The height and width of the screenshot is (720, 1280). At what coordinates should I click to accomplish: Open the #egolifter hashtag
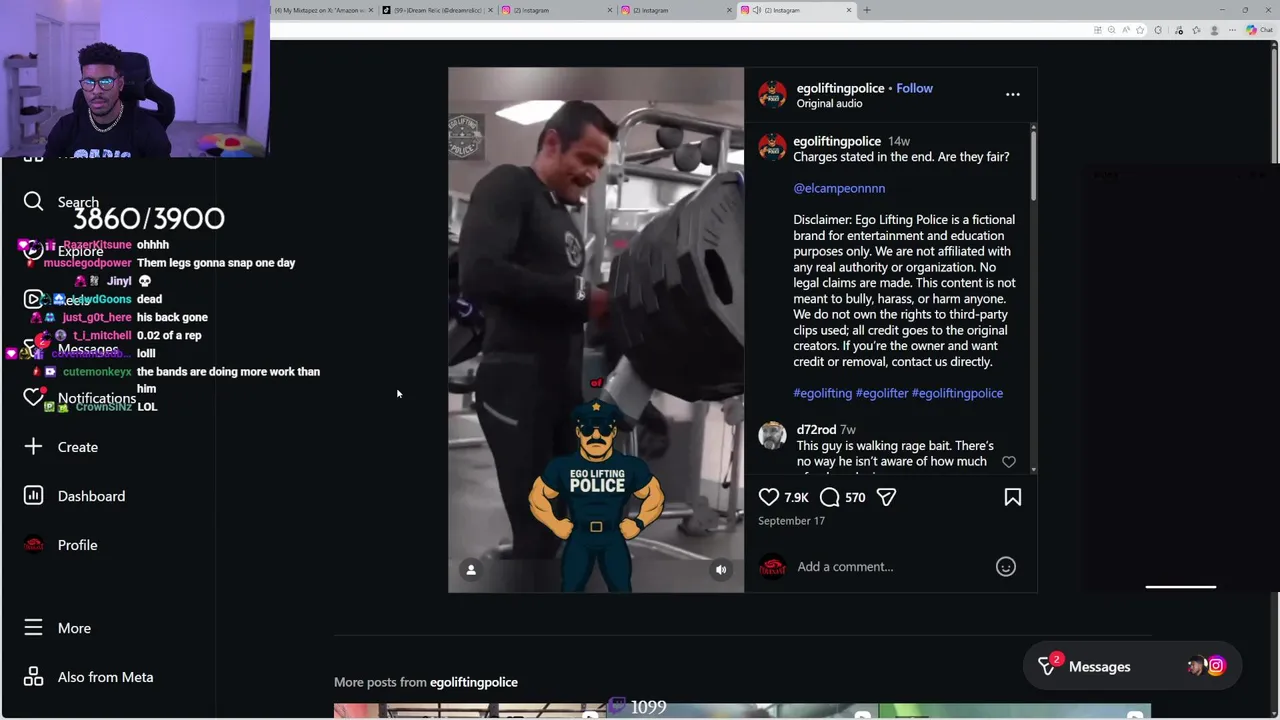(881, 393)
